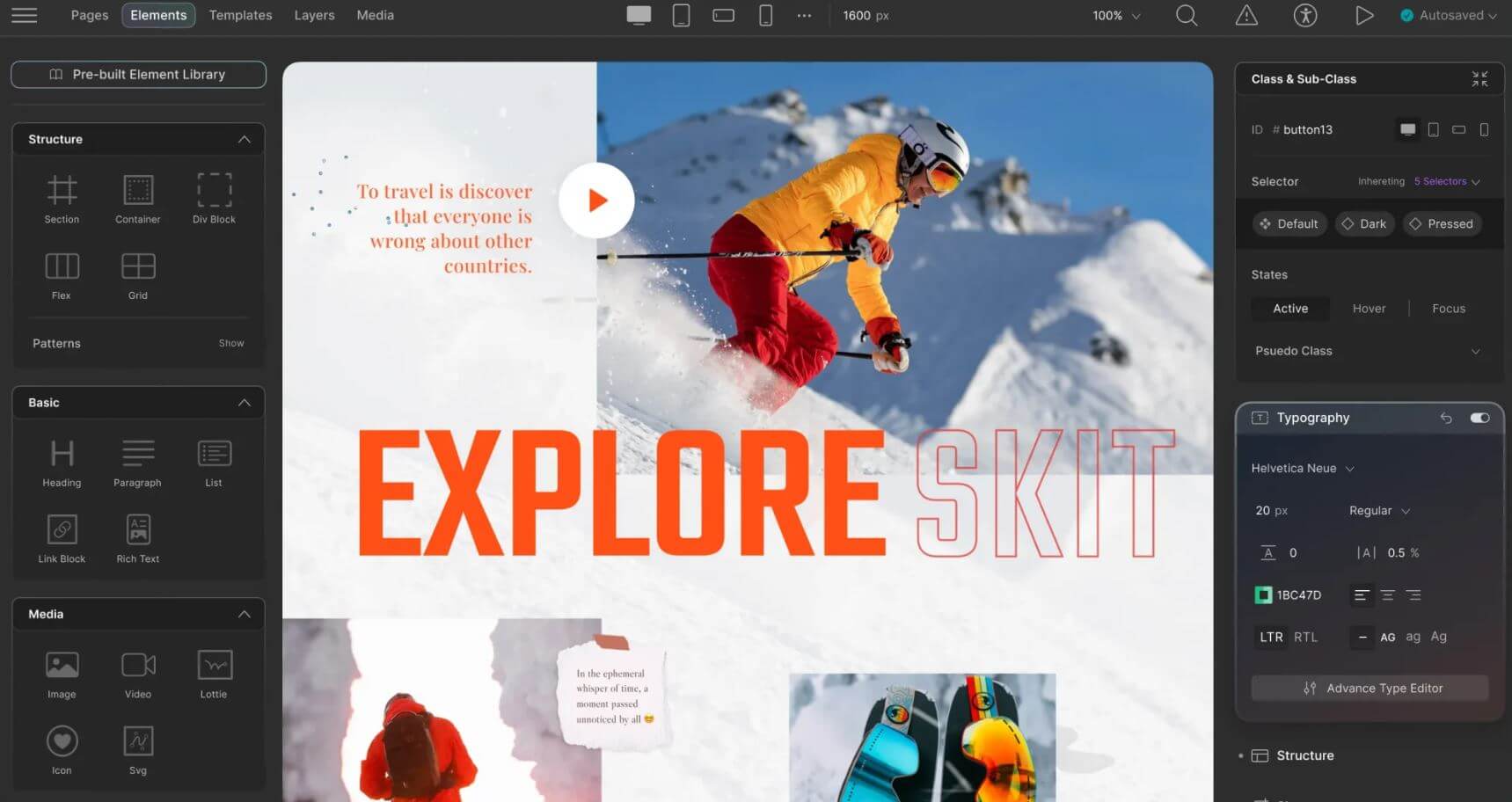Align text center
This screenshot has width=1512, height=802.
(x=1387, y=595)
